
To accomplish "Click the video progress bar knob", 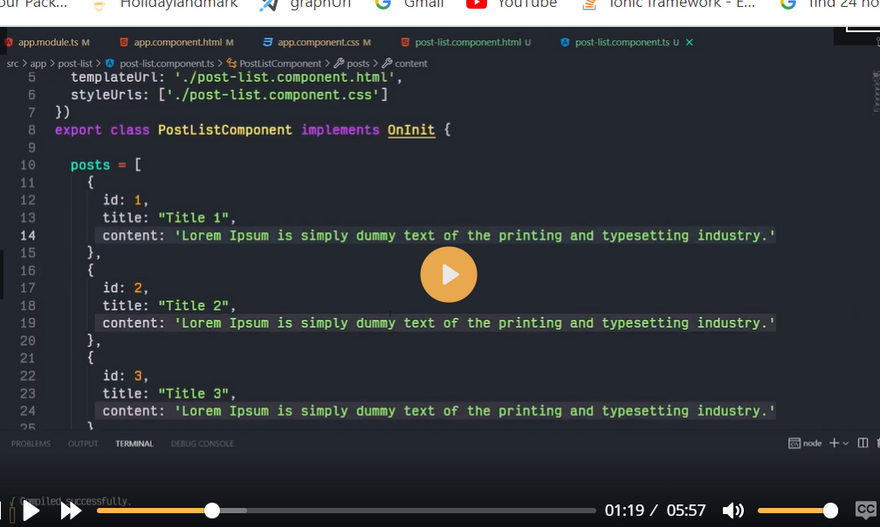I will (x=212, y=510).
